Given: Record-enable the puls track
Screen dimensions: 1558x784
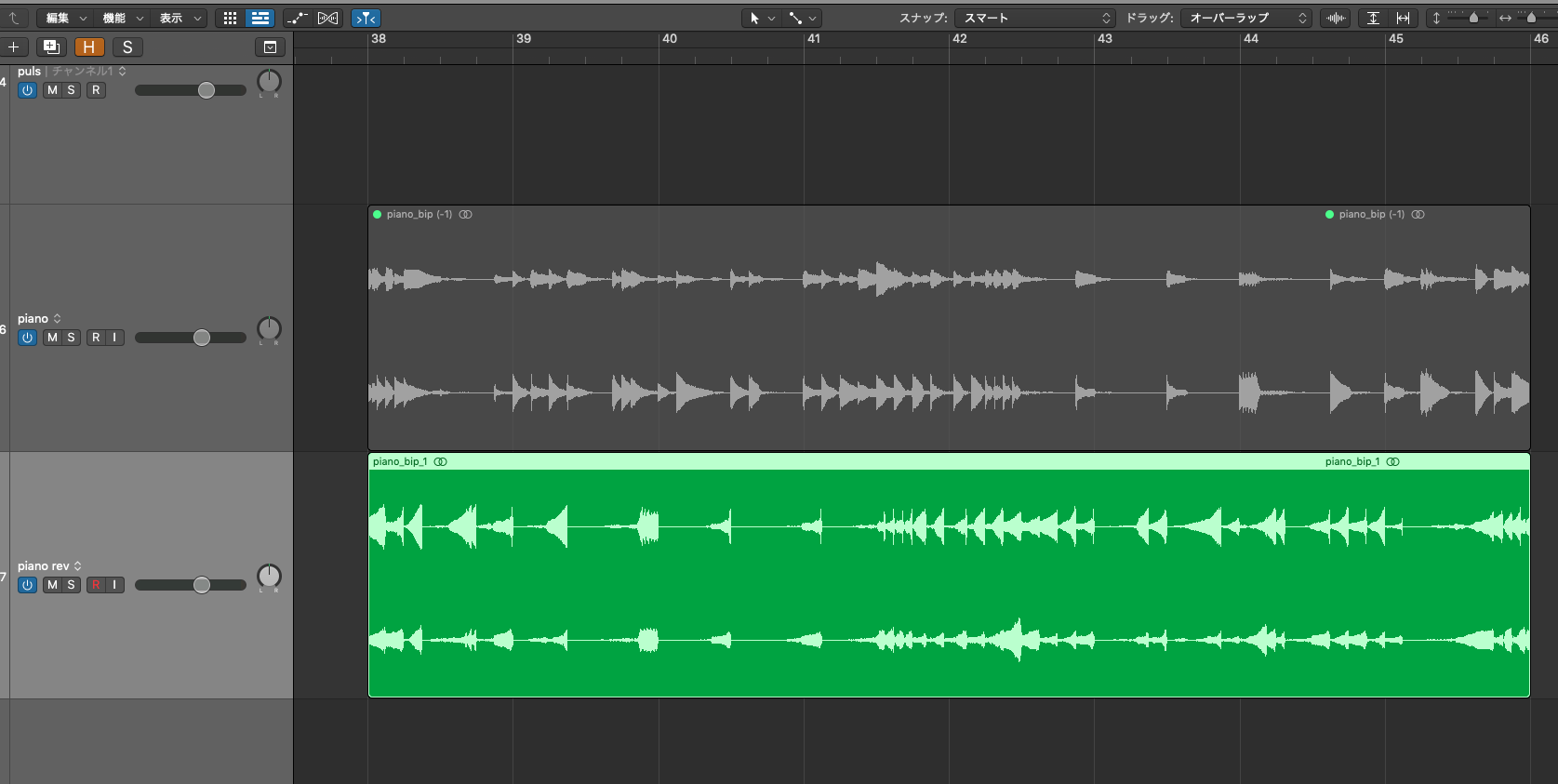Looking at the screenshot, I should point(96,90).
